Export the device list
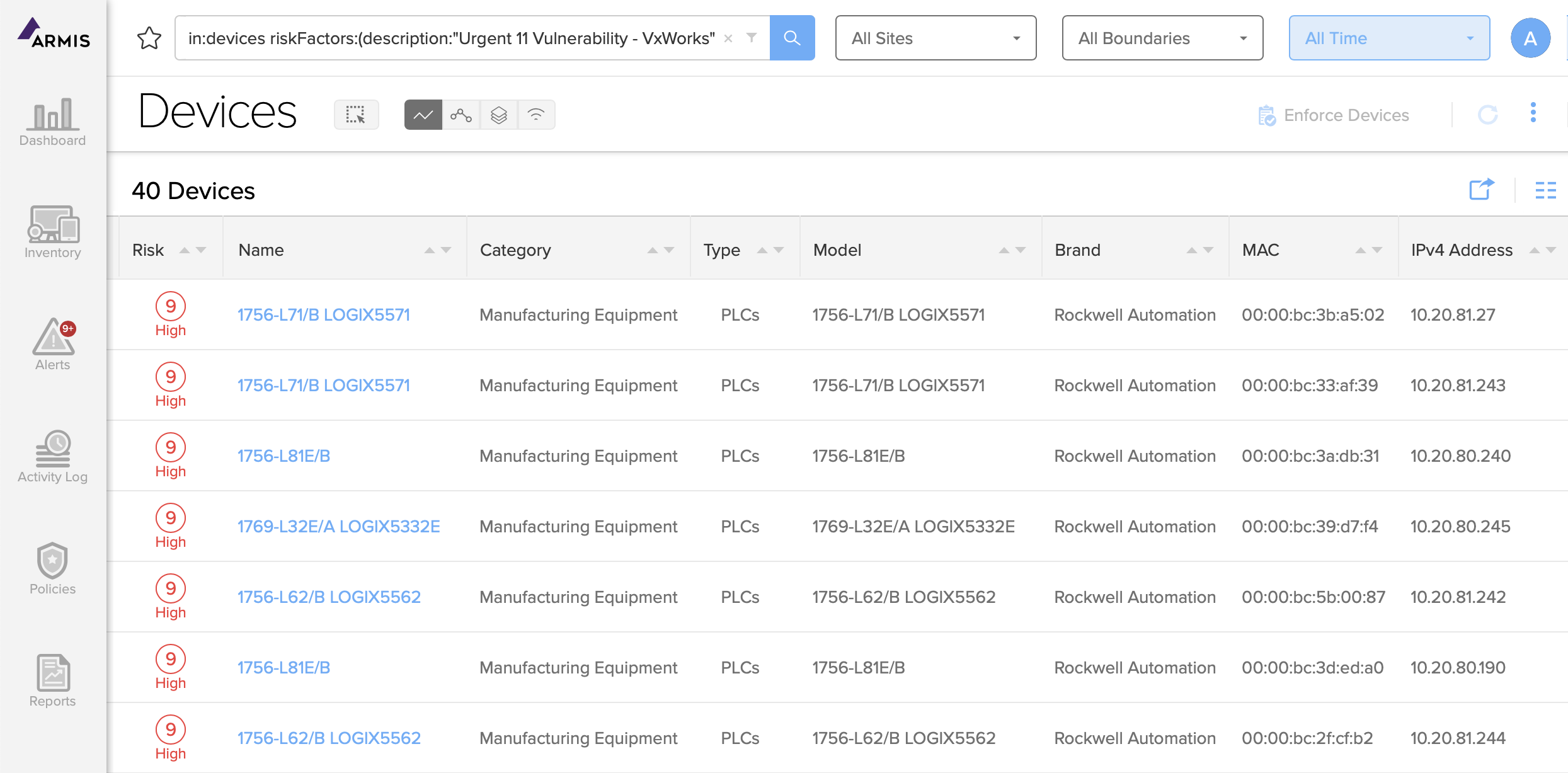The width and height of the screenshot is (1568, 773). (x=1482, y=189)
